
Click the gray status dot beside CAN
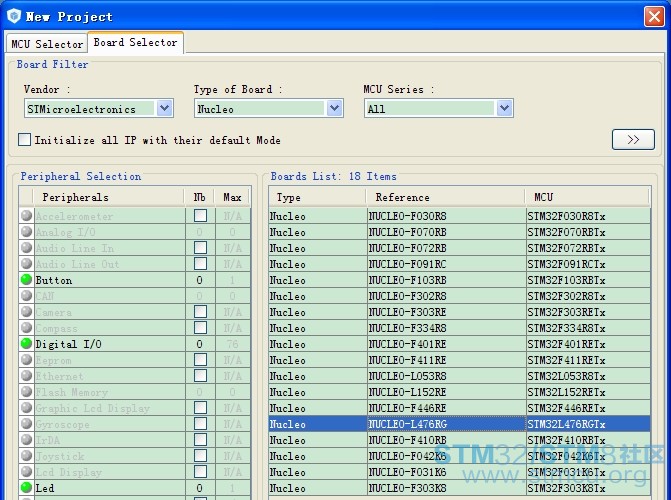[27, 295]
